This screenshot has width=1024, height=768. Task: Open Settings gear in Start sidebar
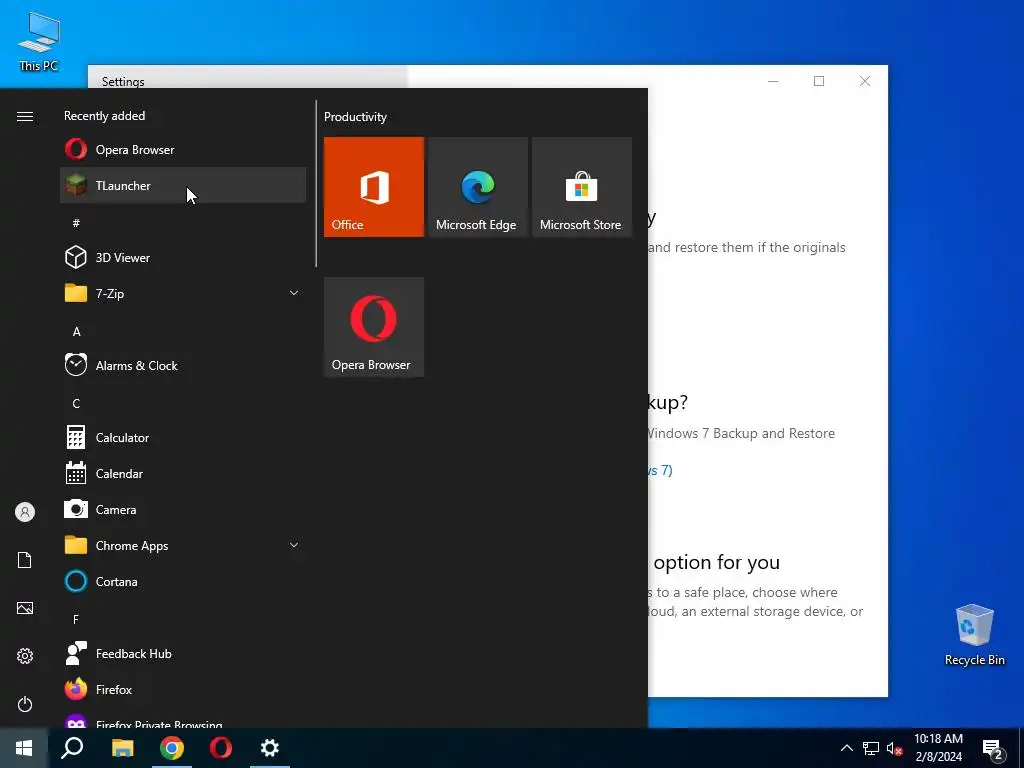pyautogui.click(x=25, y=656)
